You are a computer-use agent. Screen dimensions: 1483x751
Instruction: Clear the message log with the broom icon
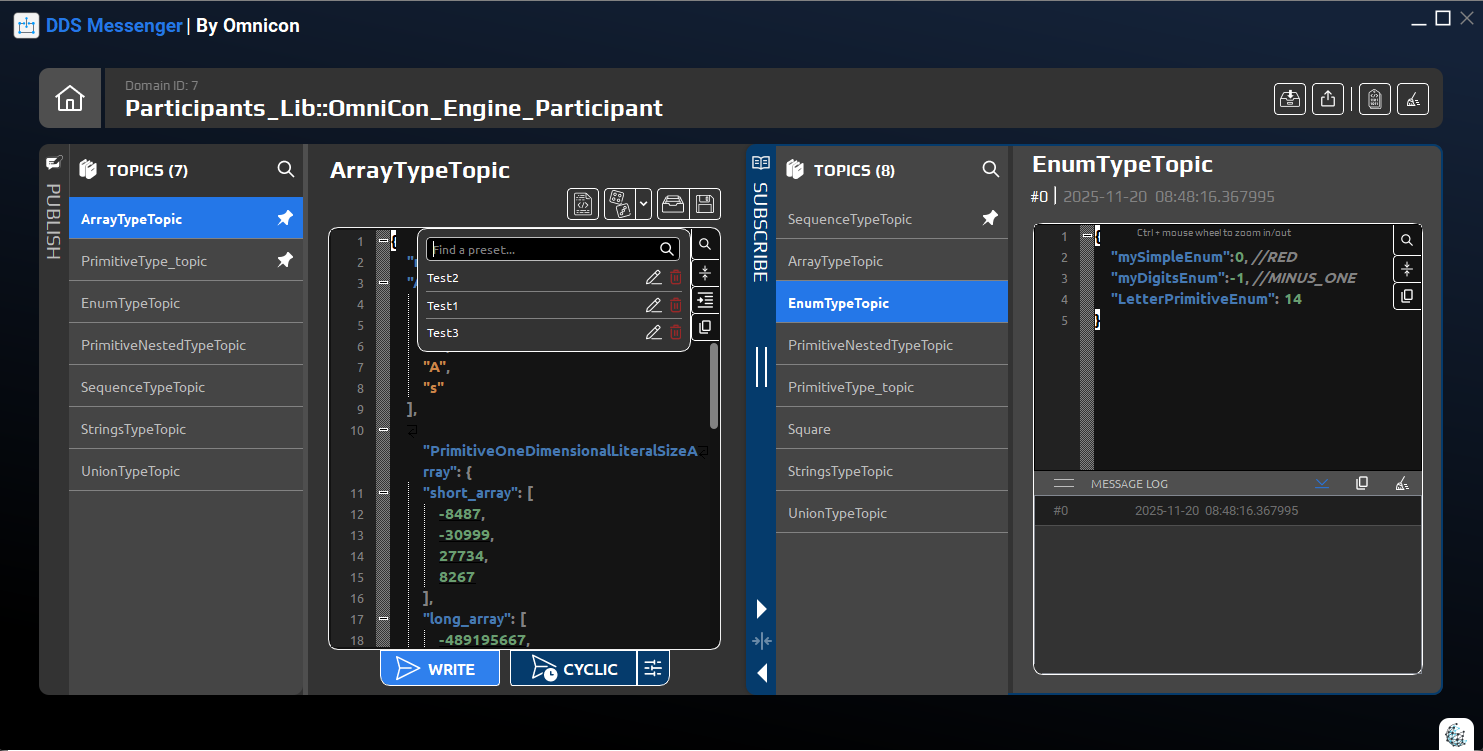coord(1402,483)
